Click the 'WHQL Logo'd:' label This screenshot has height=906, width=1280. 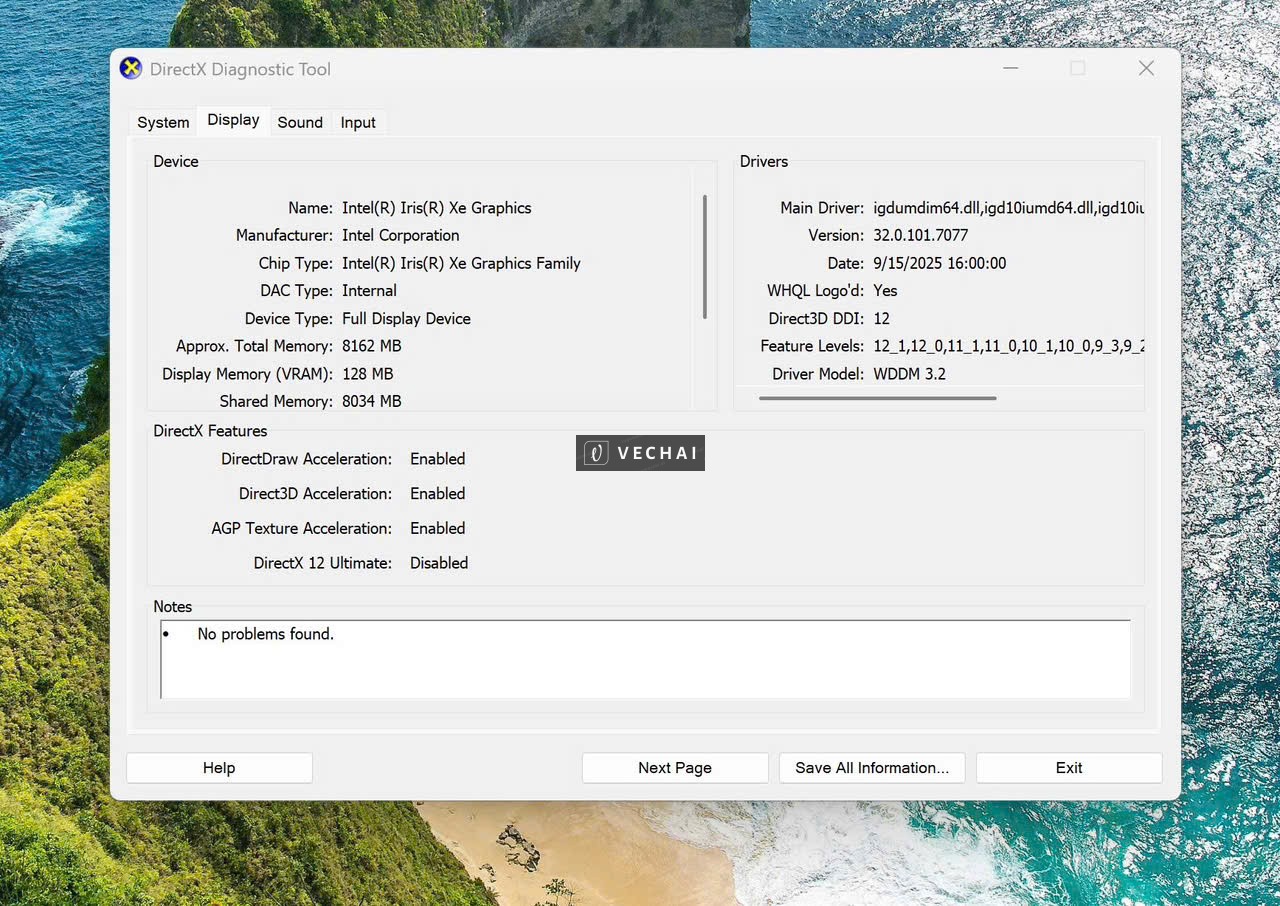point(815,290)
